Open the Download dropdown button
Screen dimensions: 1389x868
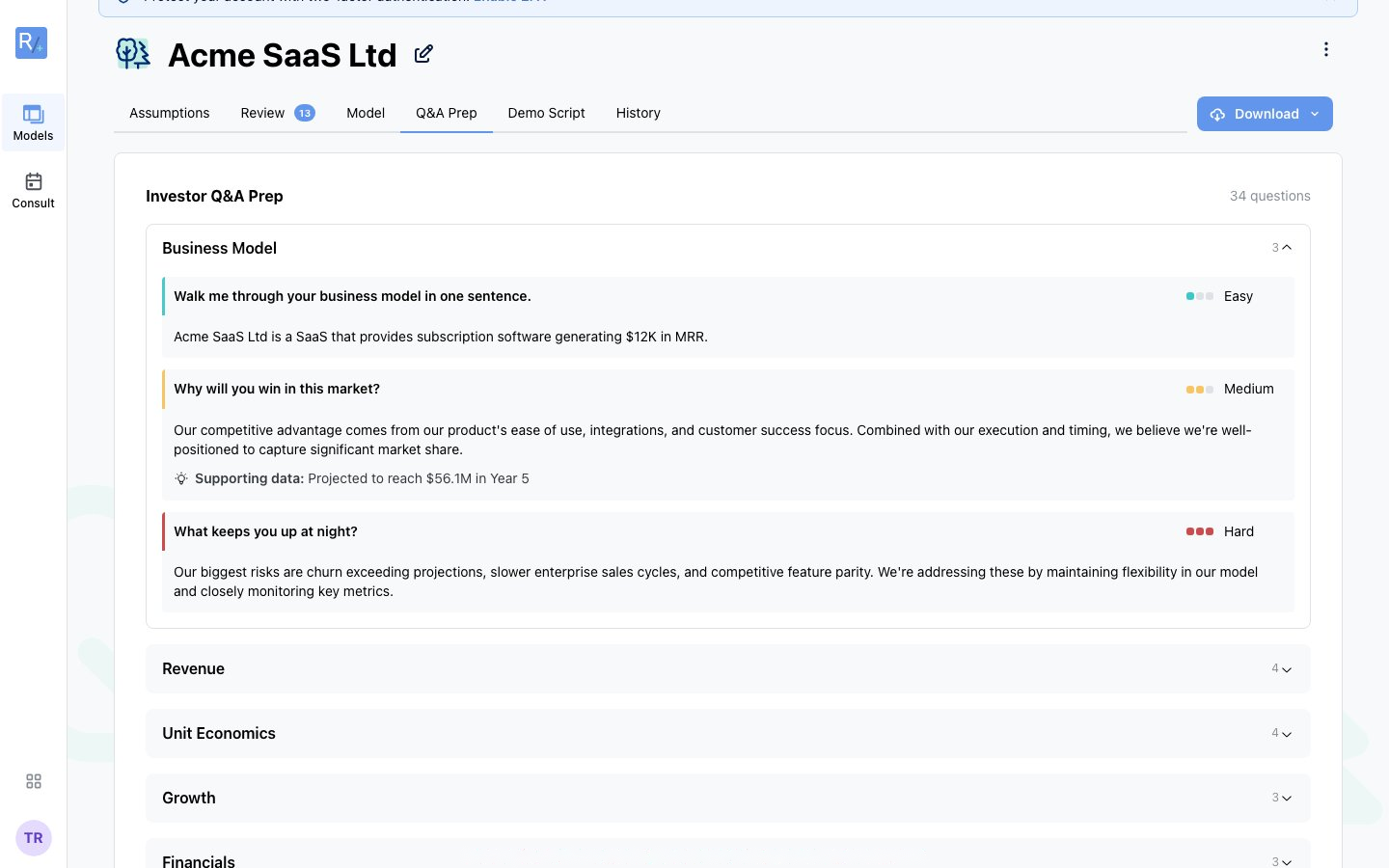(x=1265, y=114)
